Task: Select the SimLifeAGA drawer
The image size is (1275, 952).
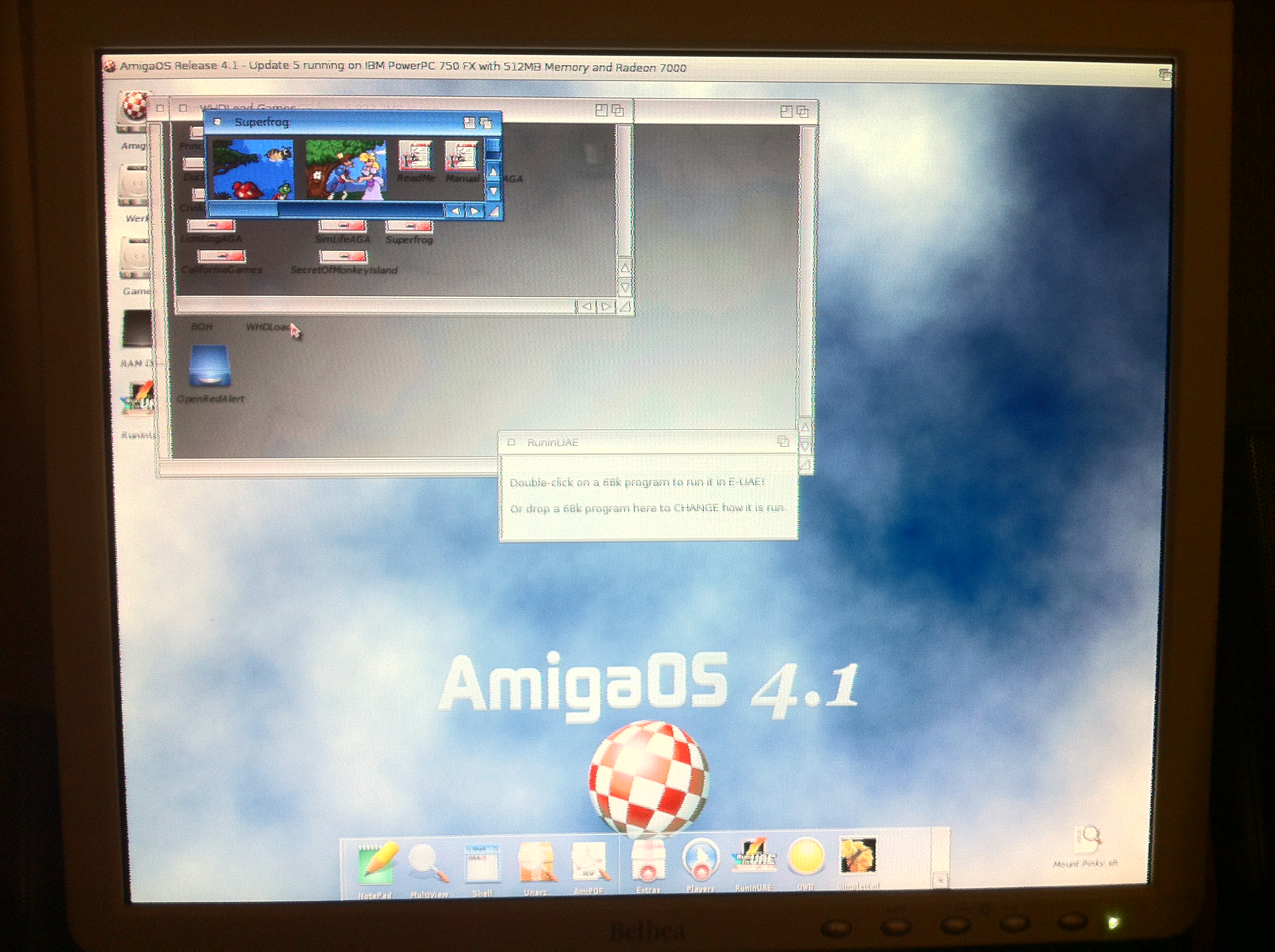Action: pos(342,225)
